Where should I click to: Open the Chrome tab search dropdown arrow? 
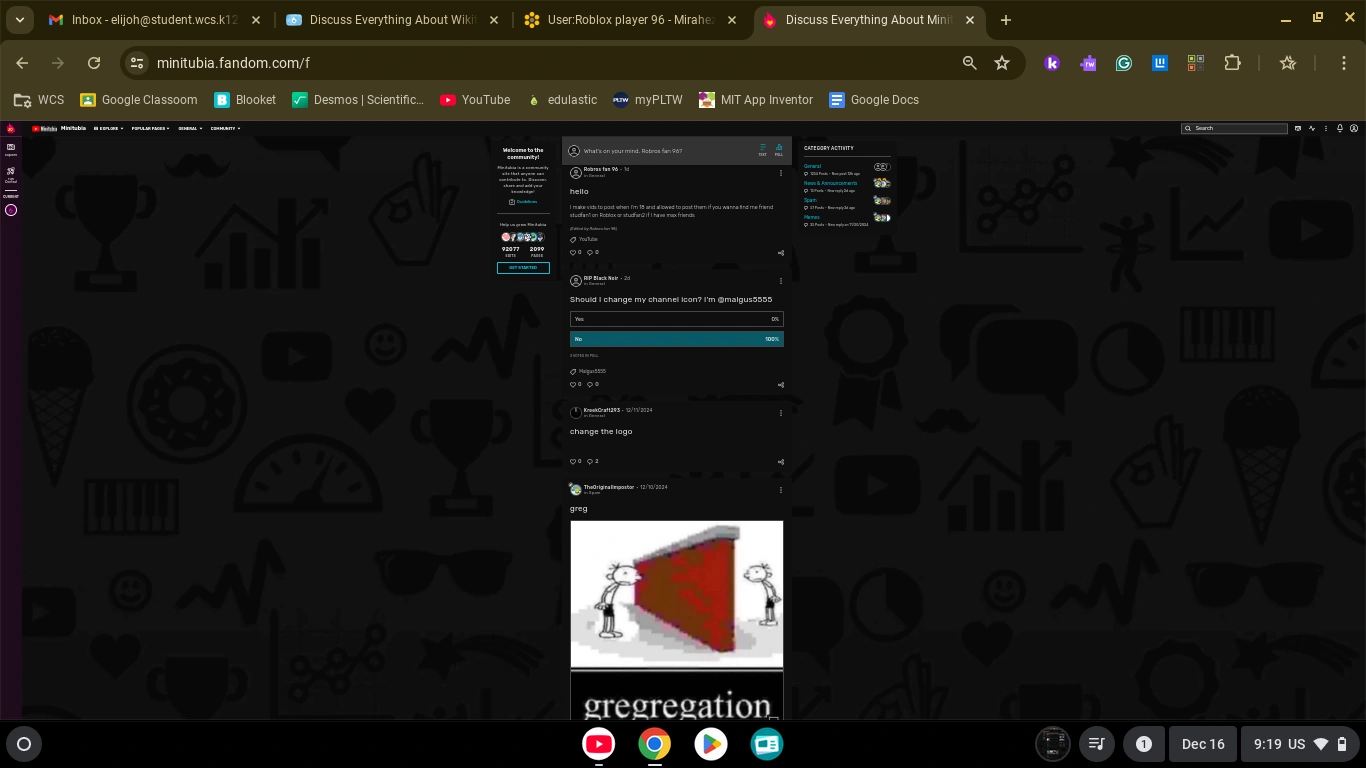coord(19,20)
